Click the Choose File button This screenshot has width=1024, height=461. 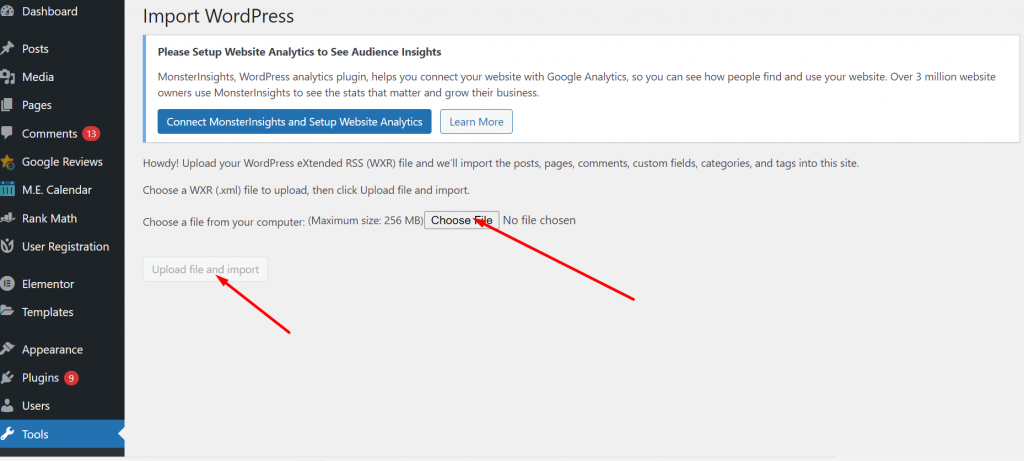[x=461, y=220]
